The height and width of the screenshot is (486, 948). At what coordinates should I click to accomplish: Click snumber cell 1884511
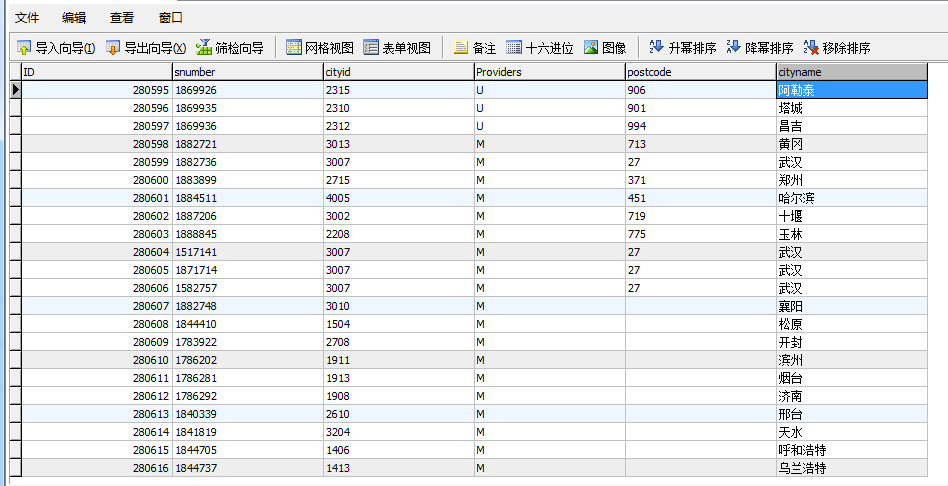pos(248,198)
